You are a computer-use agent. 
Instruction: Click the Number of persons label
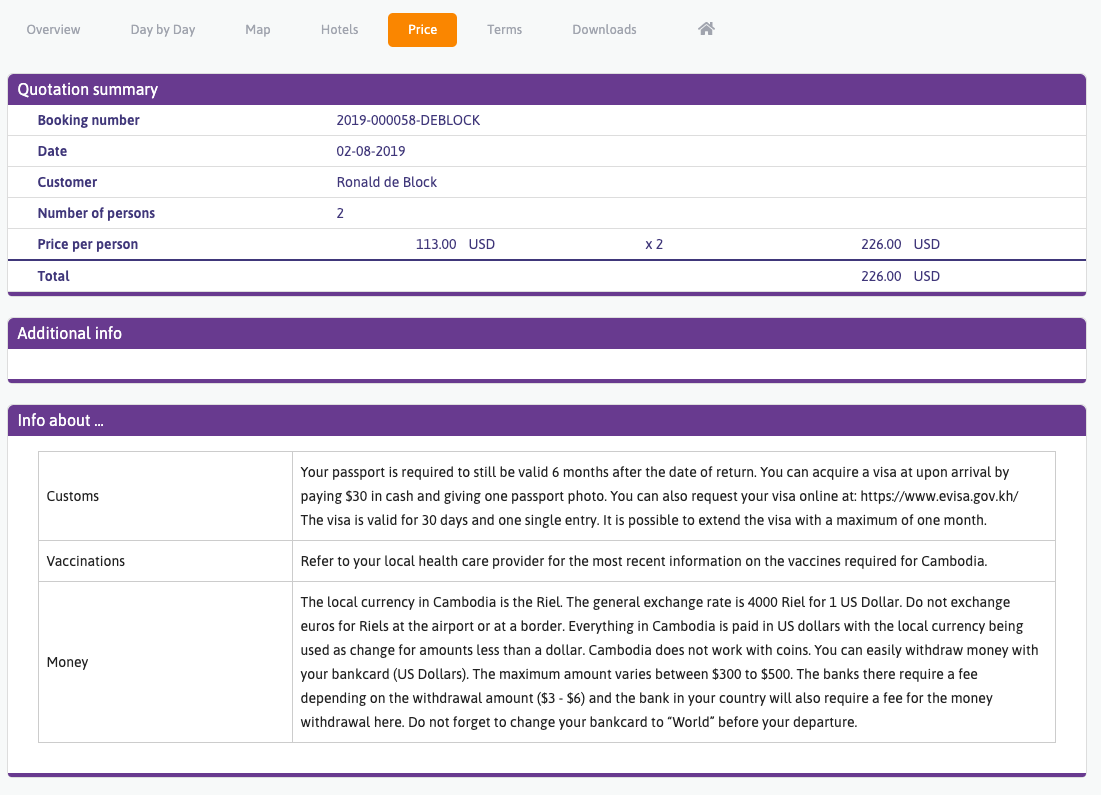pyautogui.click(x=96, y=213)
